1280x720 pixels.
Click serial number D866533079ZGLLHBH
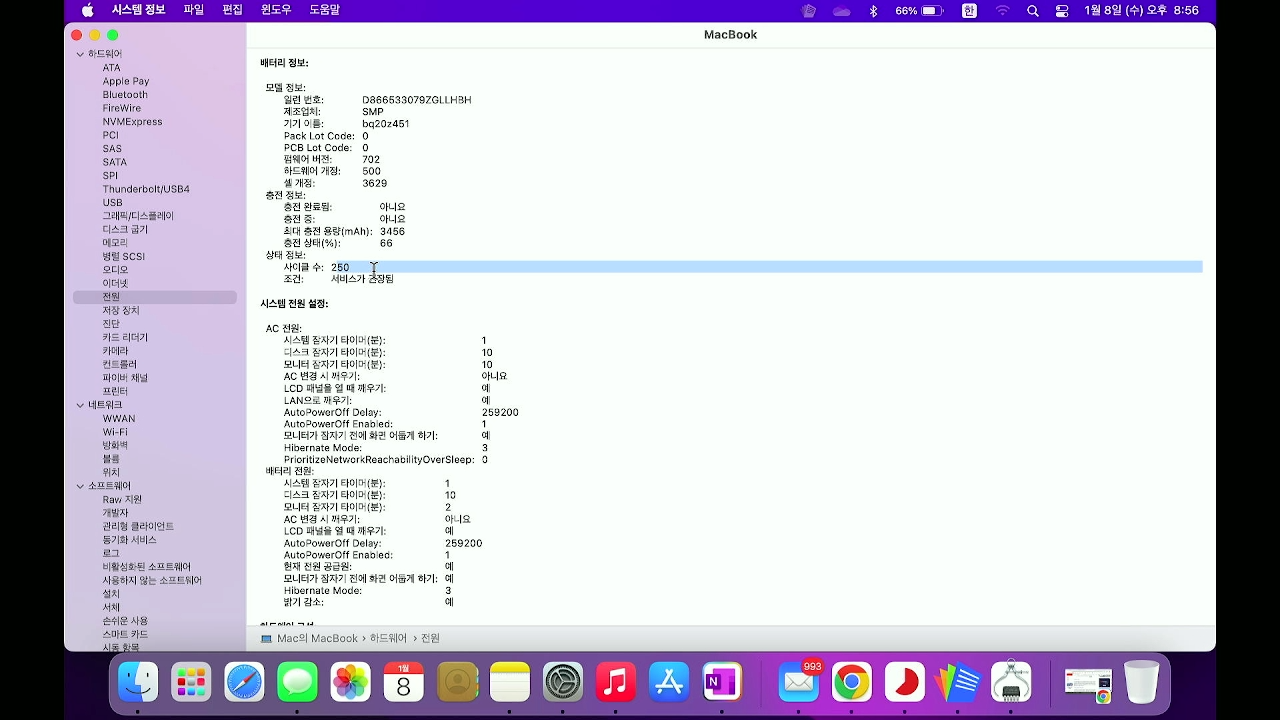click(x=417, y=100)
